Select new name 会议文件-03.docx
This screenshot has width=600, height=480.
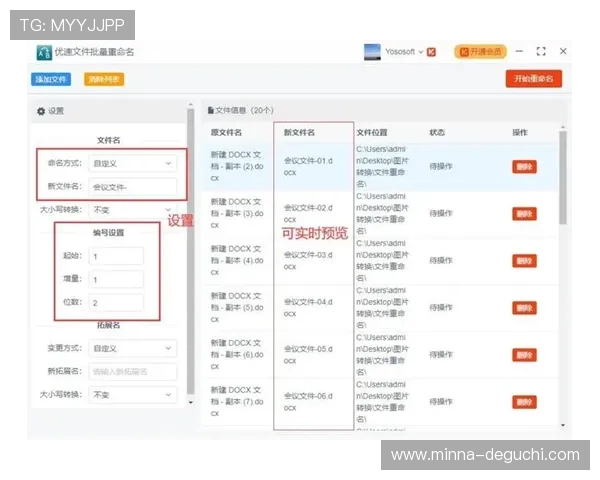308,261
